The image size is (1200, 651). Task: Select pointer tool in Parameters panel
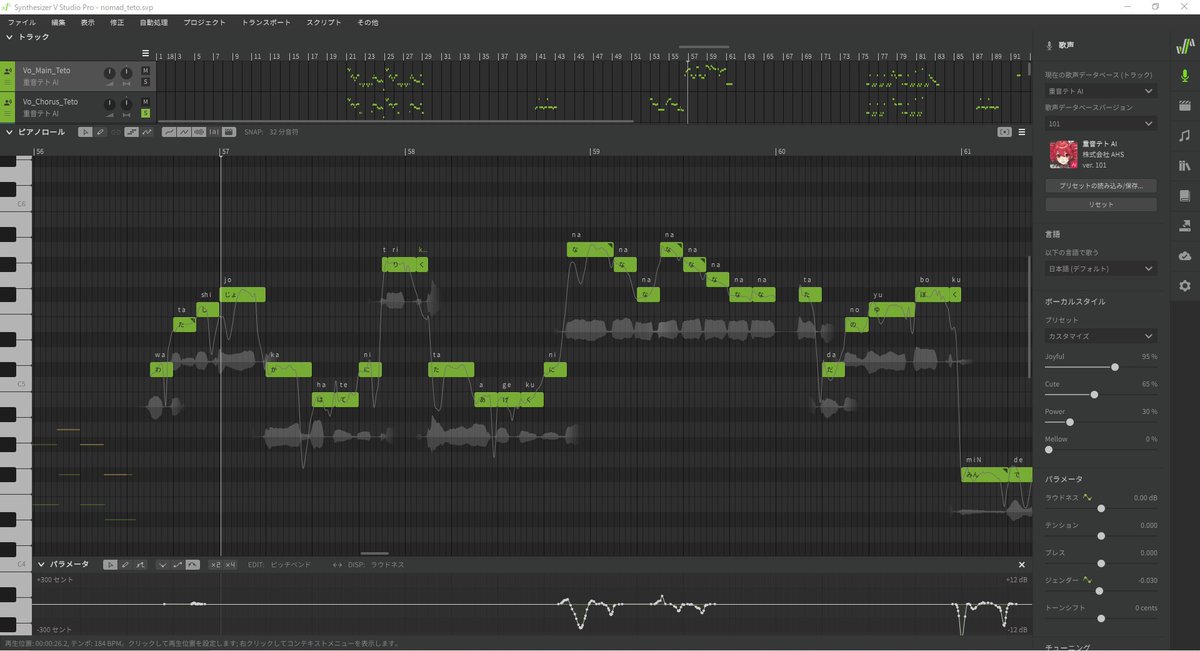click(x=110, y=565)
